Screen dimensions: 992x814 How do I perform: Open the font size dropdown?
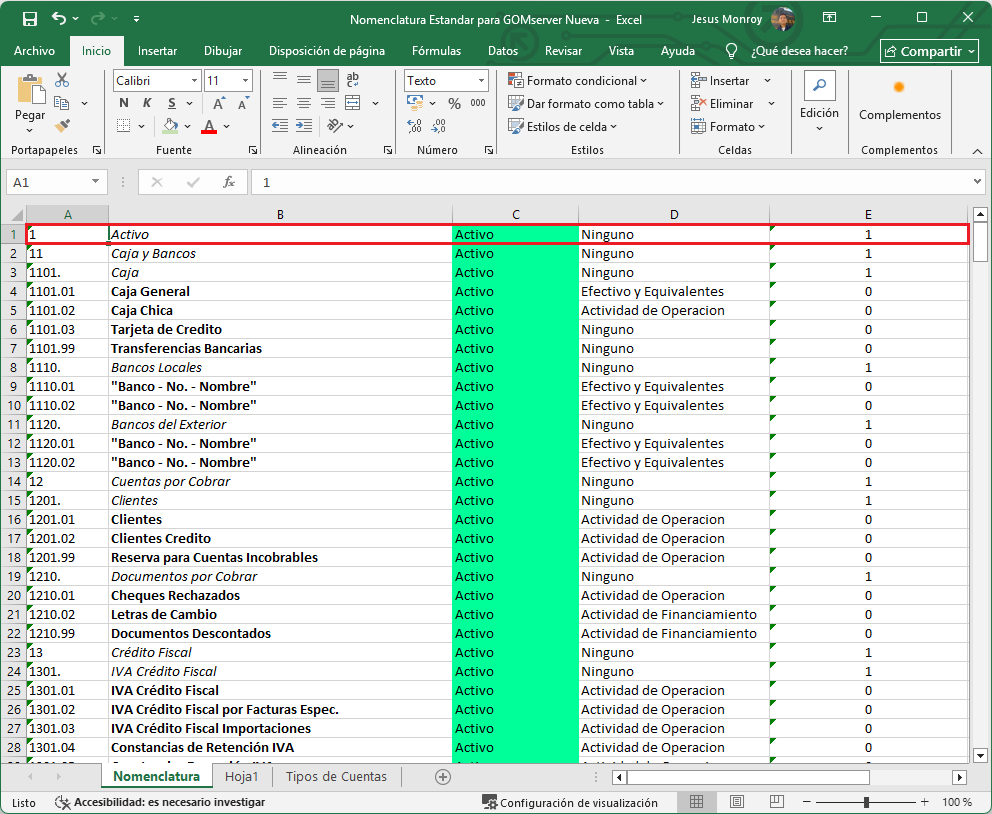pos(244,80)
